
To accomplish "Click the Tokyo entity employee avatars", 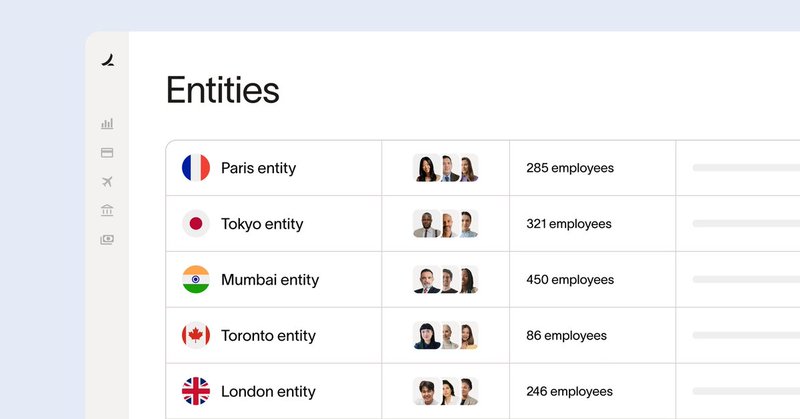I will [x=445, y=224].
